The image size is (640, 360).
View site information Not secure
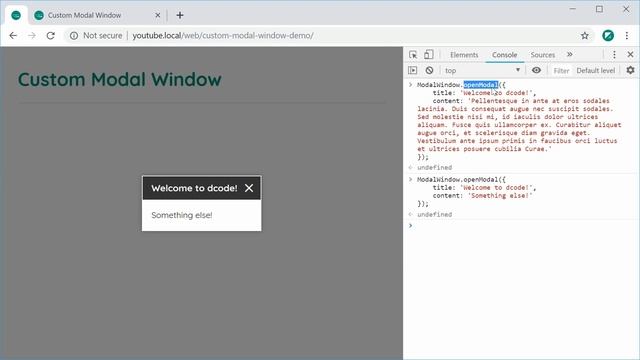click(x=96, y=36)
